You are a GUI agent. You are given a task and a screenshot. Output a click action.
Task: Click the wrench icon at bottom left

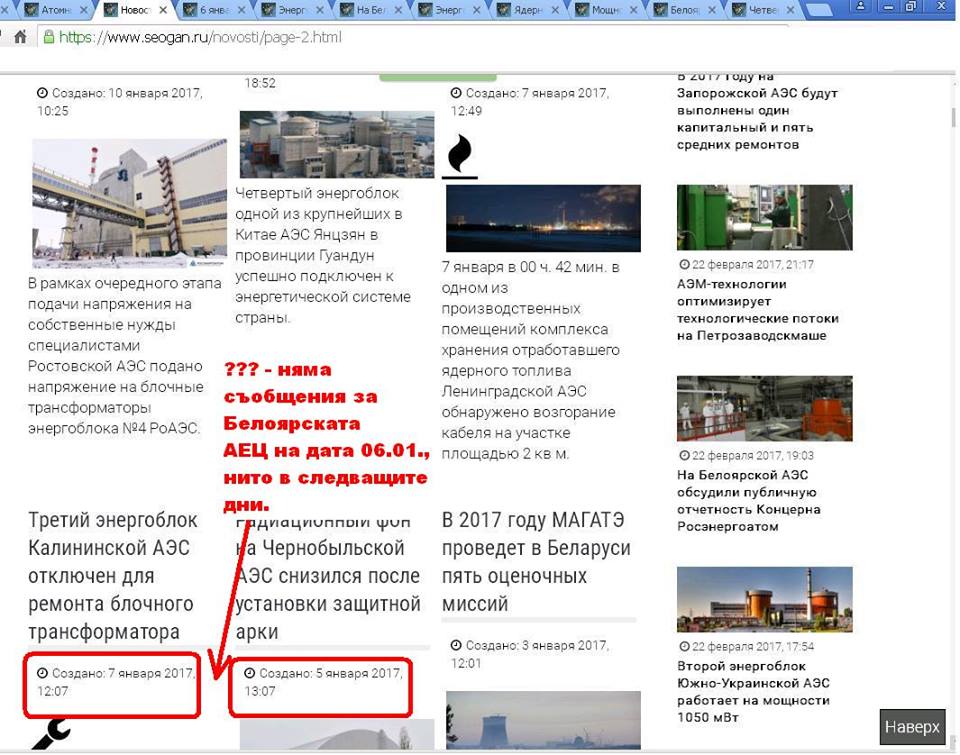pyautogui.click(x=50, y=734)
